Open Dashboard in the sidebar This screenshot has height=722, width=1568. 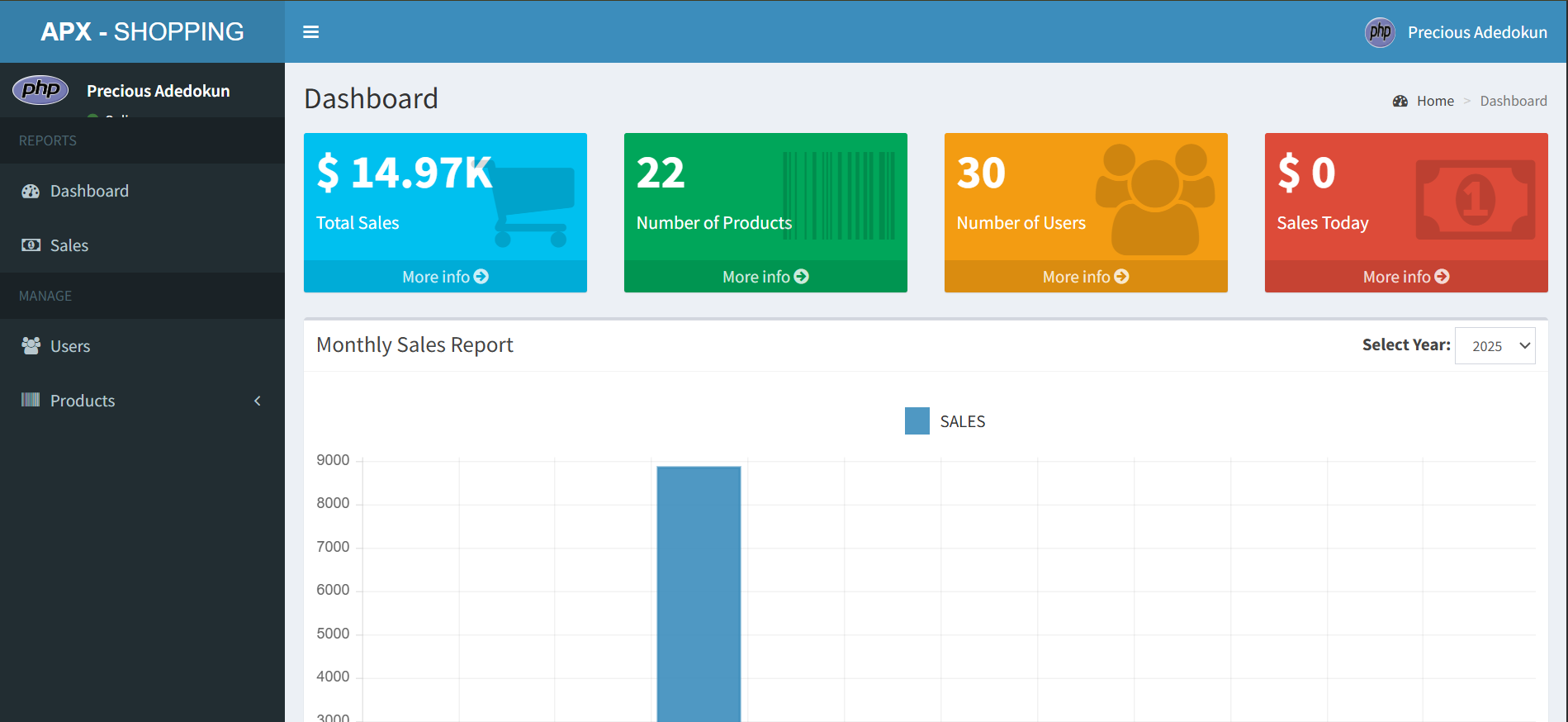click(89, 191)
